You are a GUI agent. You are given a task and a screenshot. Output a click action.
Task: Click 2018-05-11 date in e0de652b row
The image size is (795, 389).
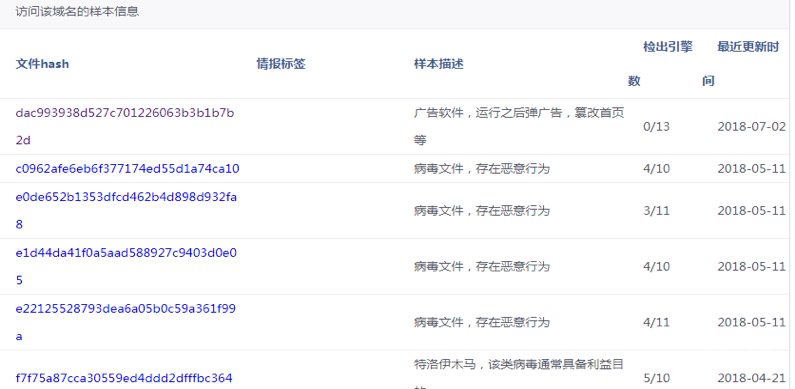751,210
